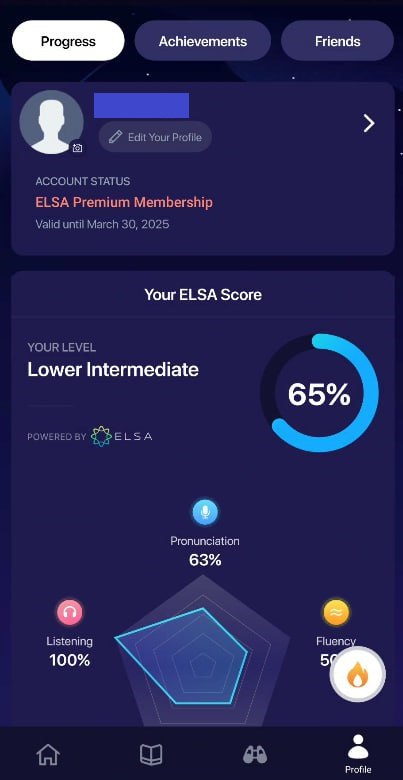Open the book lessons icon
403x780 pixels.
[151, 755]
